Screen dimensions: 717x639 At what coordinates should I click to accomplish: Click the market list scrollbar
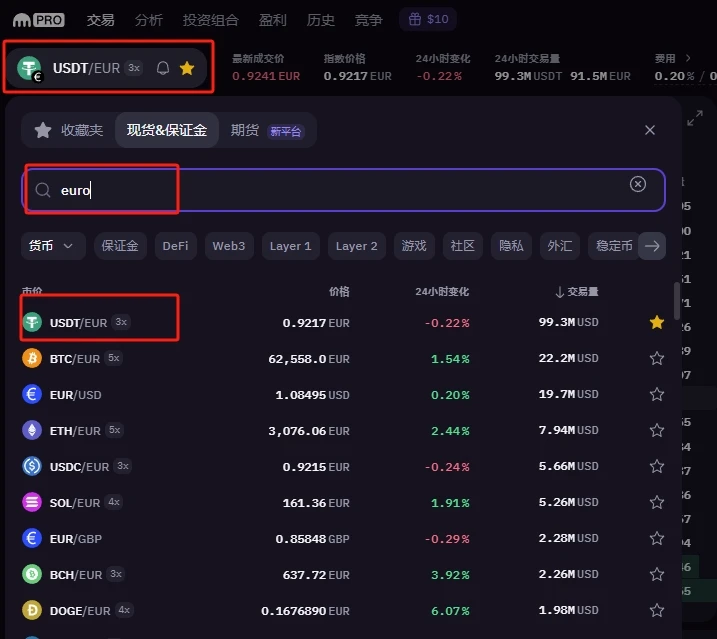pyautogui.click(x=677, y=301)
